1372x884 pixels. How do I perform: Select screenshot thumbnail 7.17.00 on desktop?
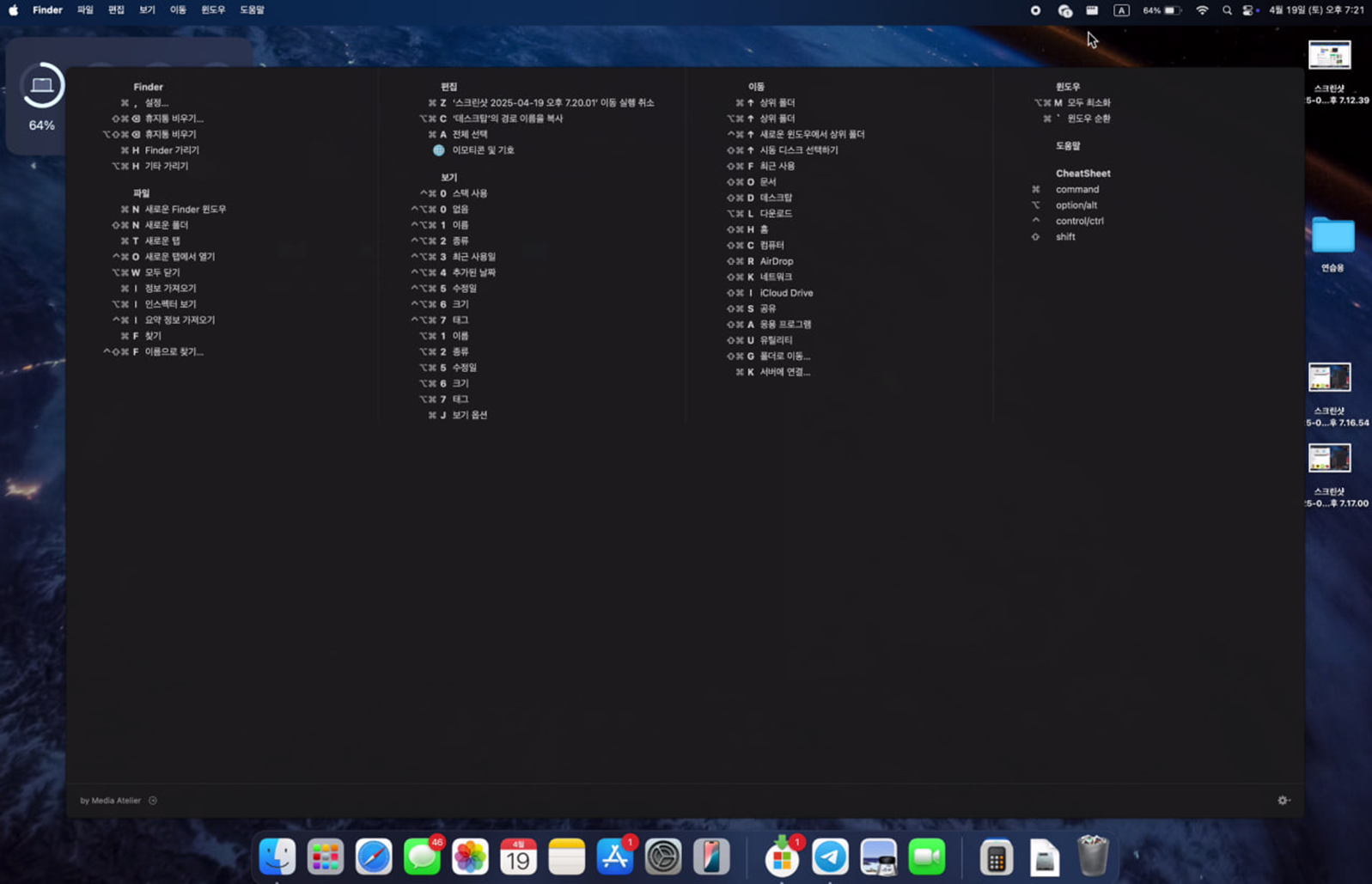(x=1329, y=458)
